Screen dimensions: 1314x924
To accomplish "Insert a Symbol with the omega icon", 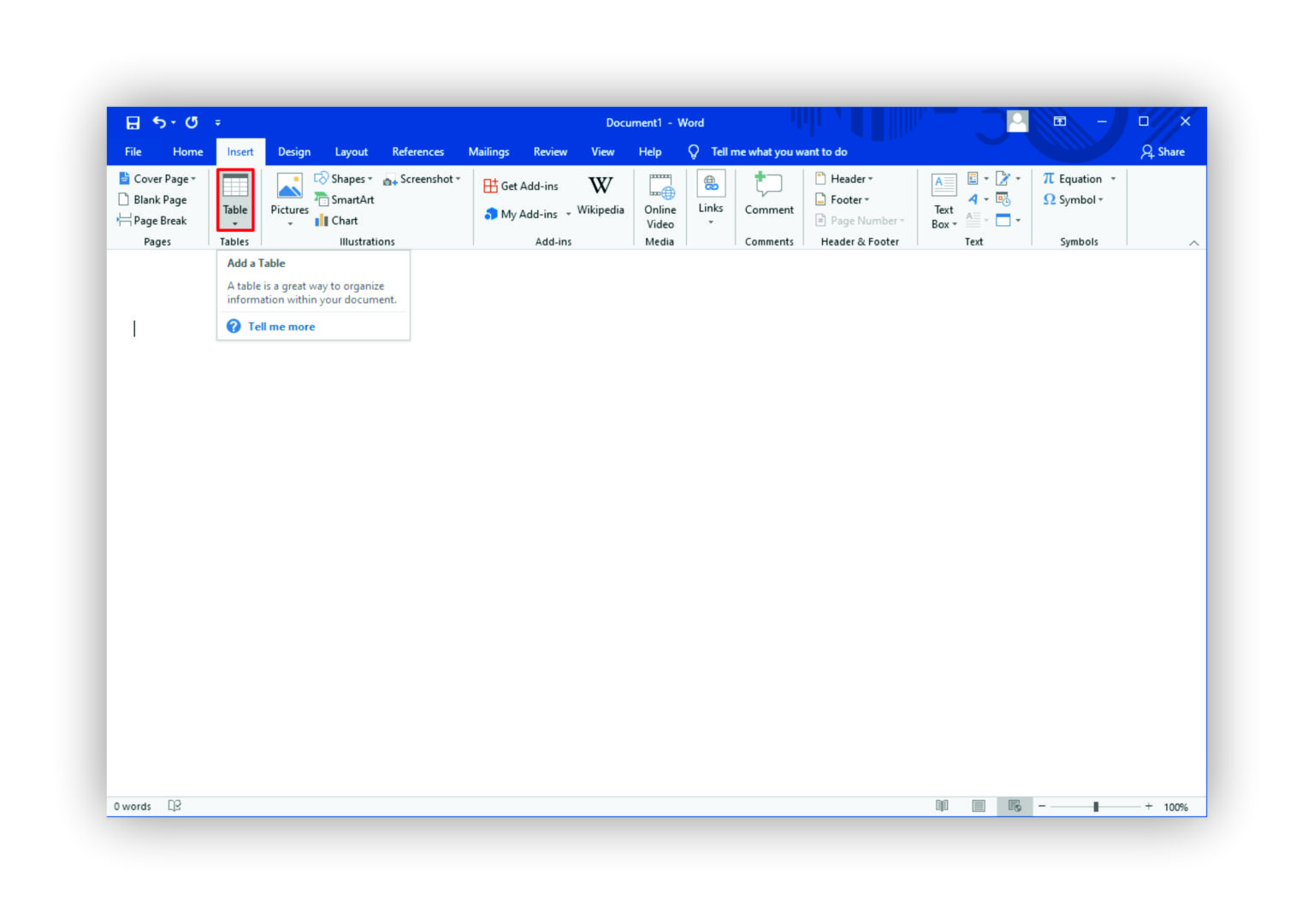I will point(1072,199).
